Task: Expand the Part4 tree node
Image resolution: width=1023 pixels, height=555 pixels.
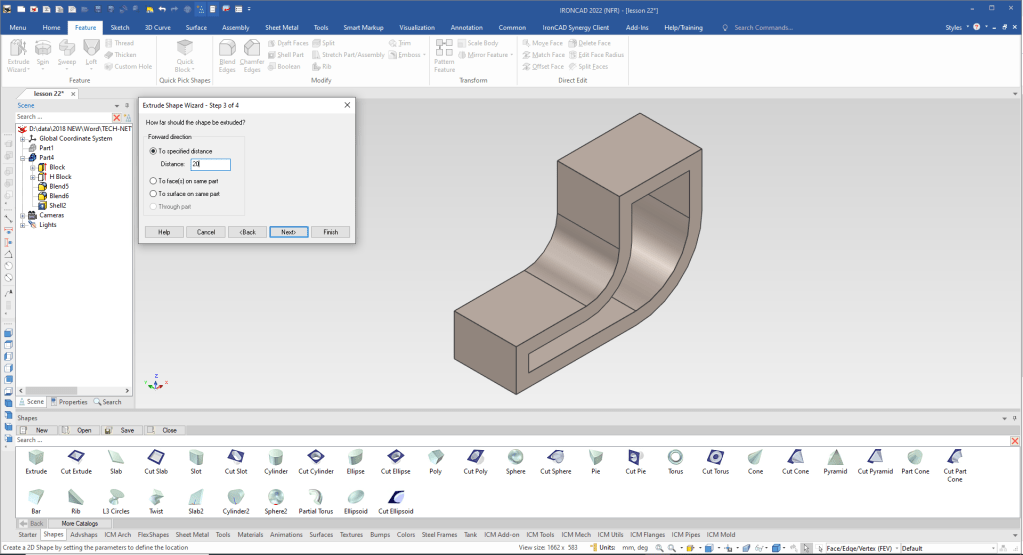Action: click(22, 158)
